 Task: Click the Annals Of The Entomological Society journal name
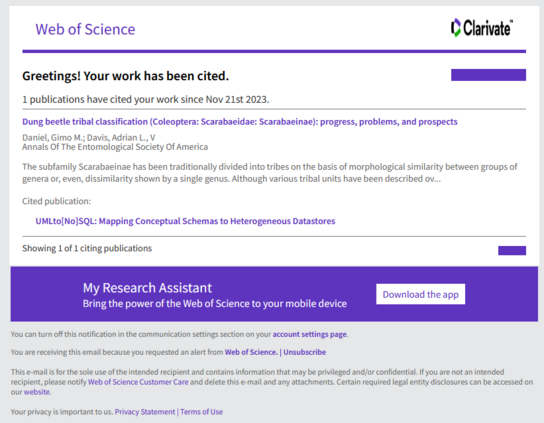pos(115,147)
